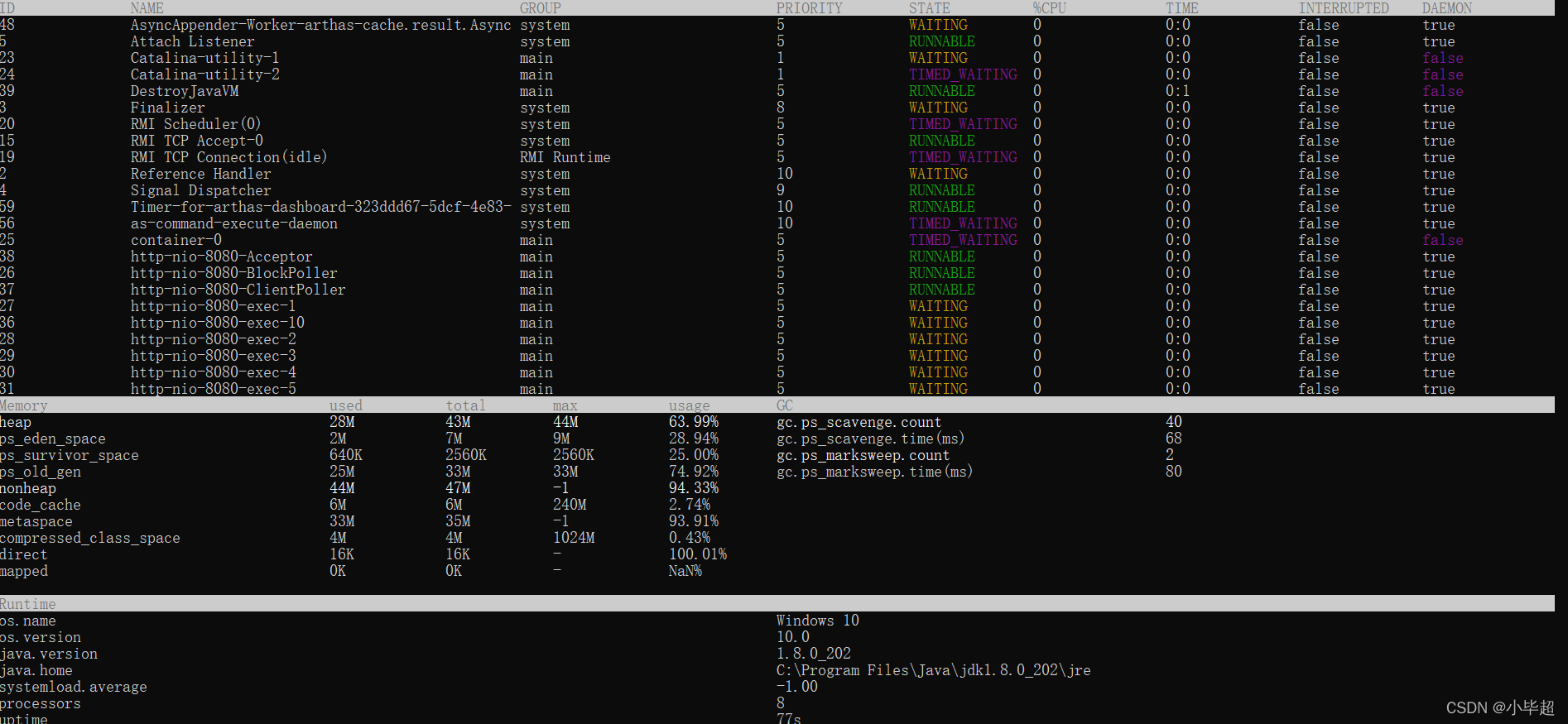Click the 'code_cache' memory label
Image resolution: width=1568 pixels, height=724 pixels.
[x=41, y=505]
